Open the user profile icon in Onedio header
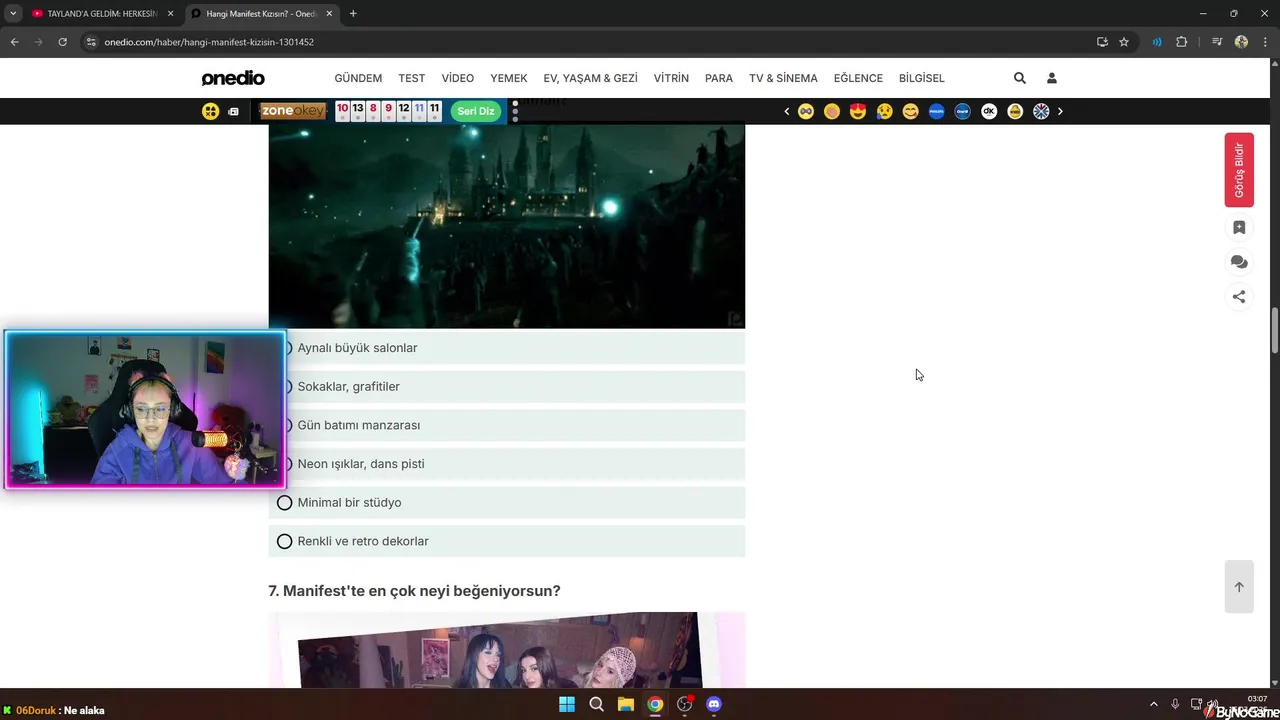This screenshot has height=720, width=1280. click(1052, 78)
